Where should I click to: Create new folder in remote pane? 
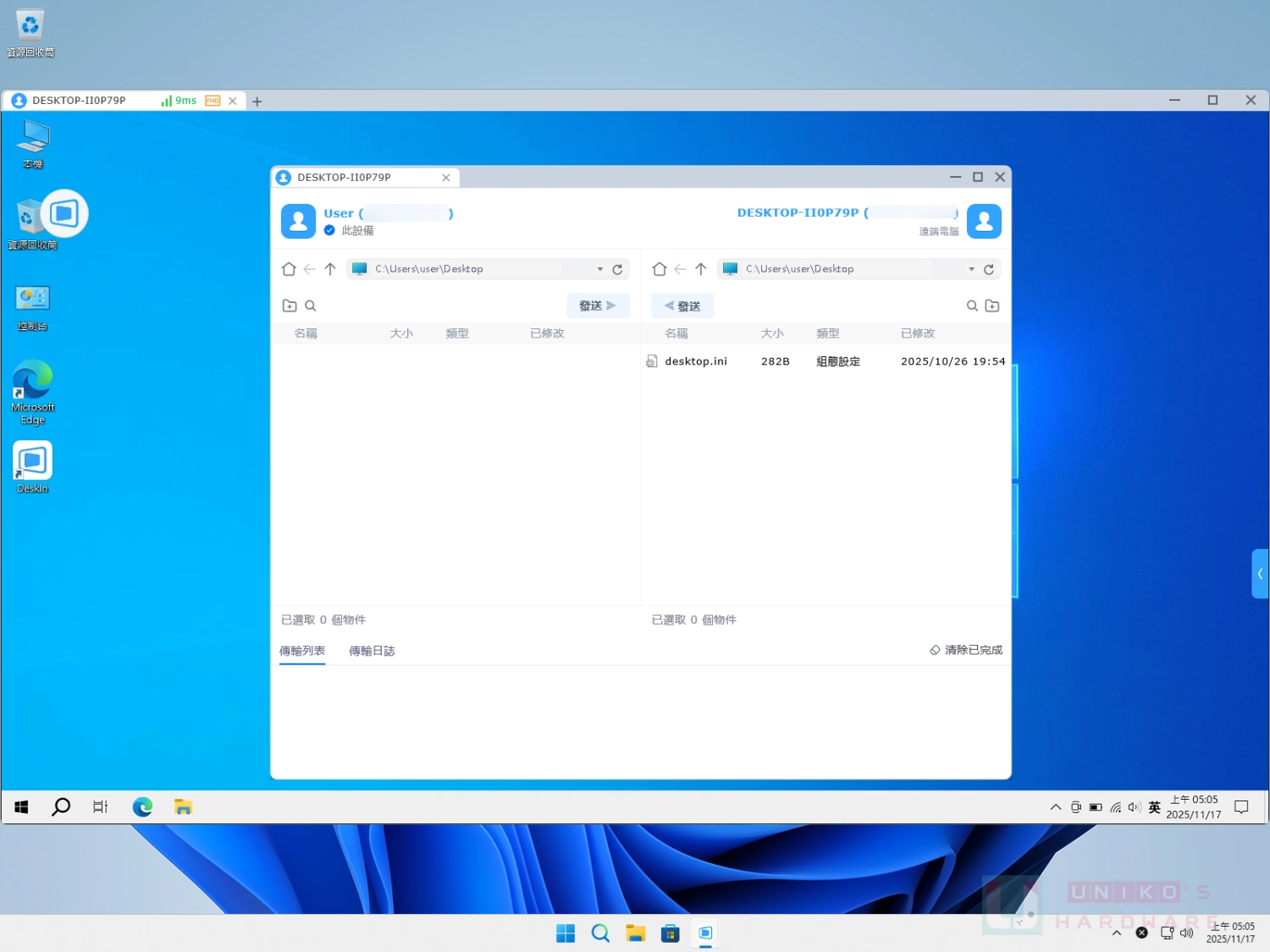coord(992,305)
